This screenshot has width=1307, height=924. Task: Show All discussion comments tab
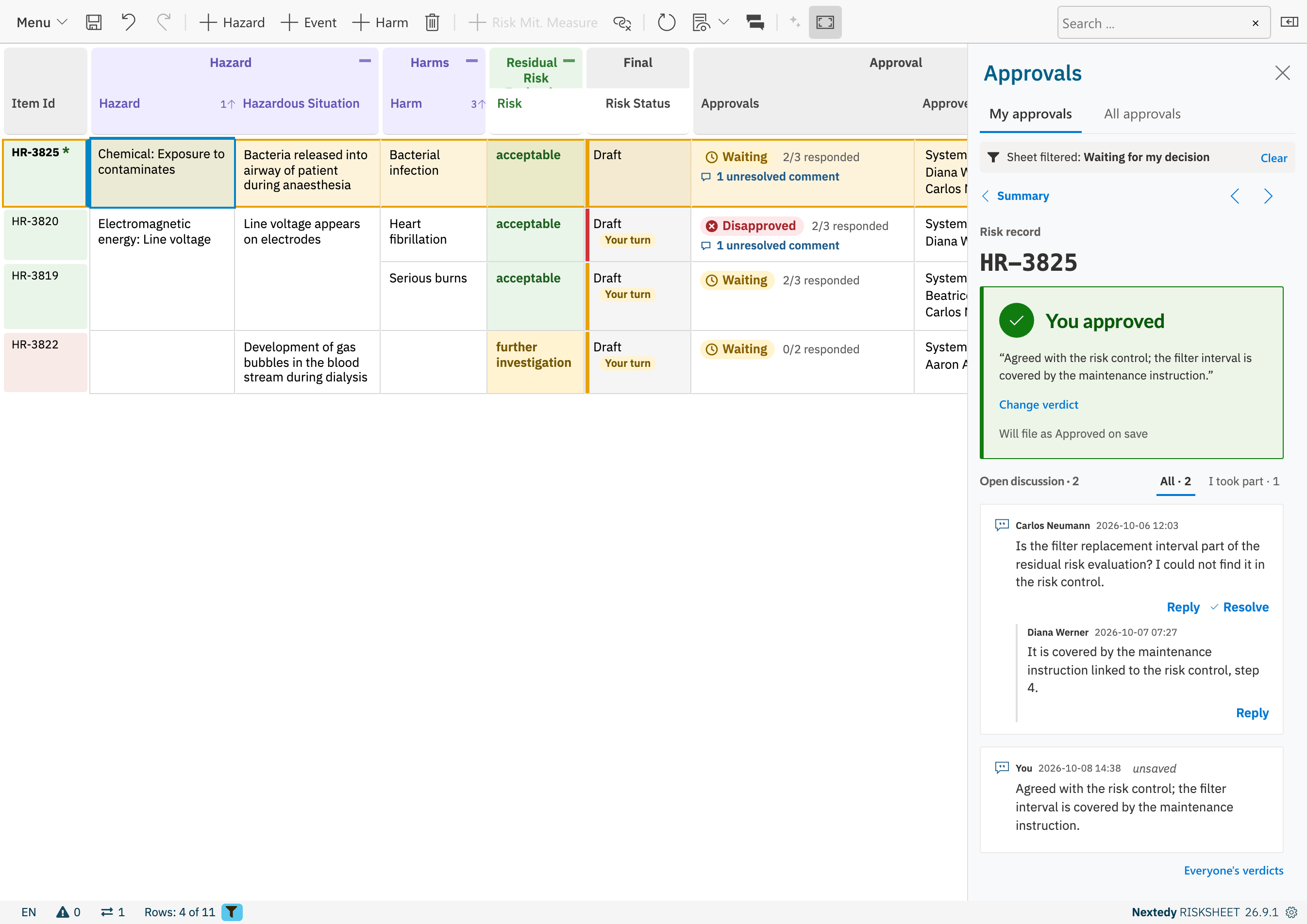pyautogui.click(x=1175, y=481)
